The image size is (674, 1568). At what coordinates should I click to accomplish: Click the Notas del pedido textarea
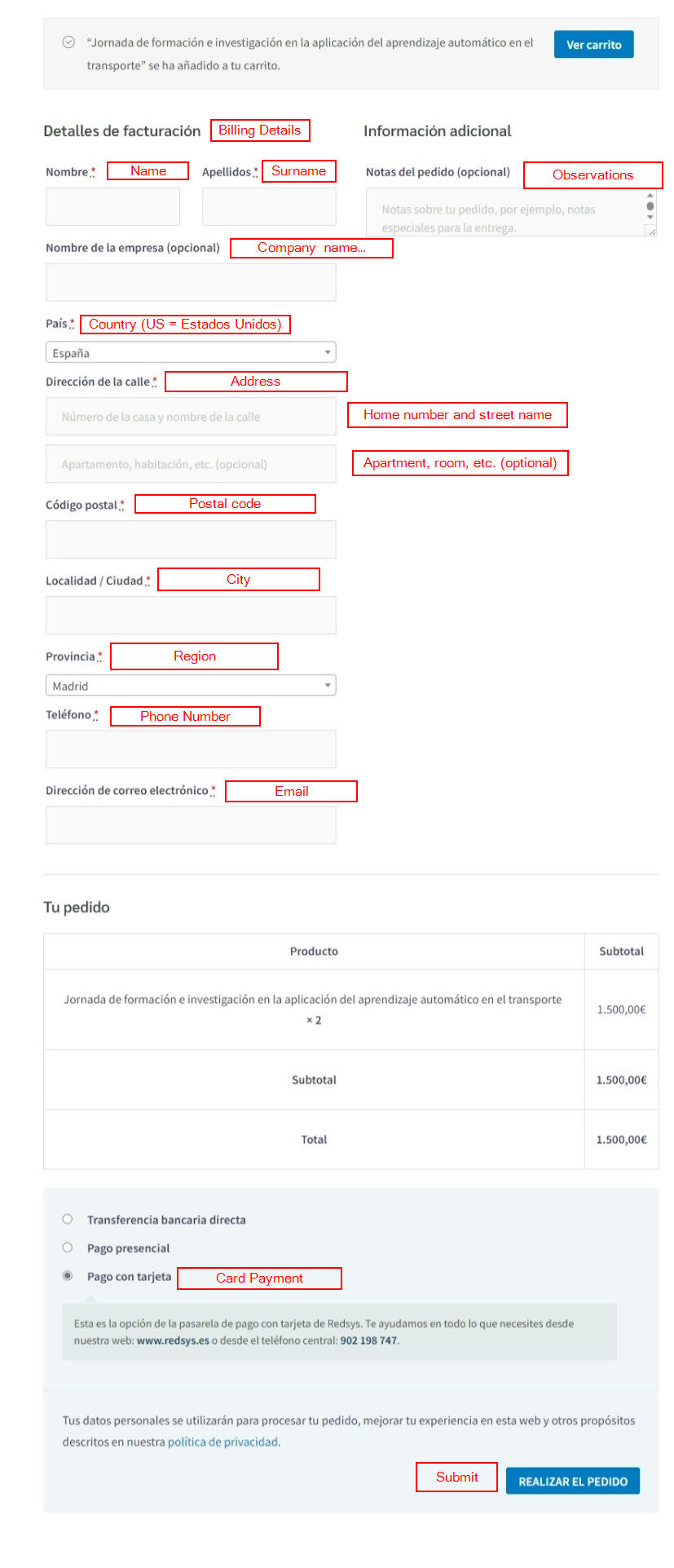pyautogui.click(x=505, y=214)
